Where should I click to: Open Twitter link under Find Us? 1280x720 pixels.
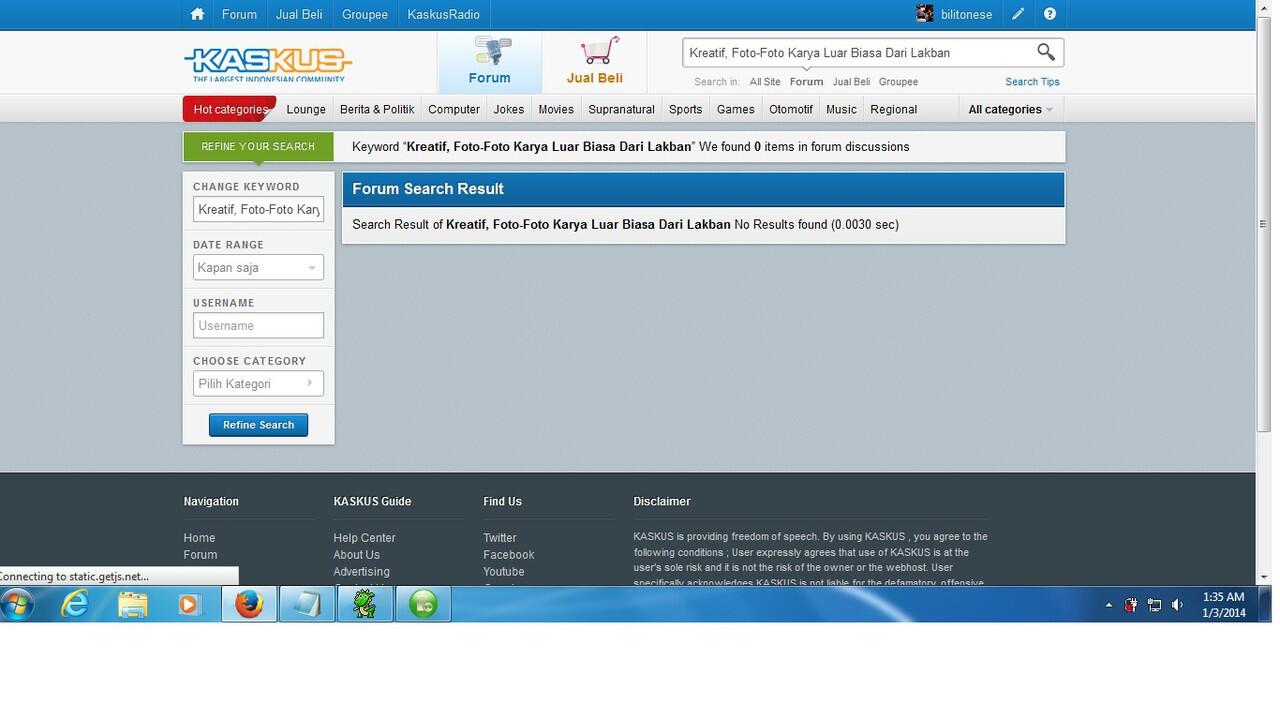click(x=500, y=538)
